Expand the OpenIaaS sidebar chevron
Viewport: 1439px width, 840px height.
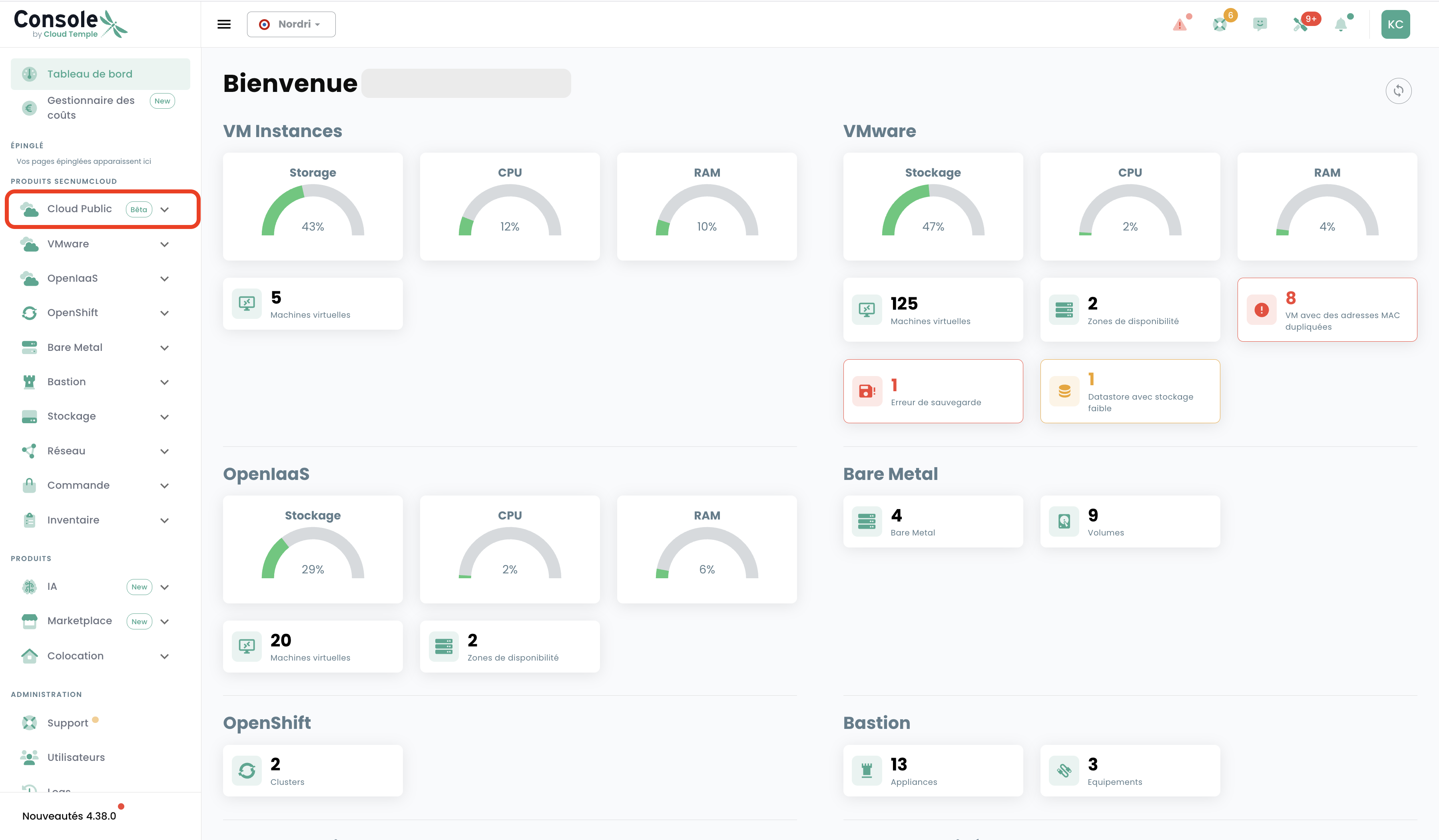click(x=164, y=279)
